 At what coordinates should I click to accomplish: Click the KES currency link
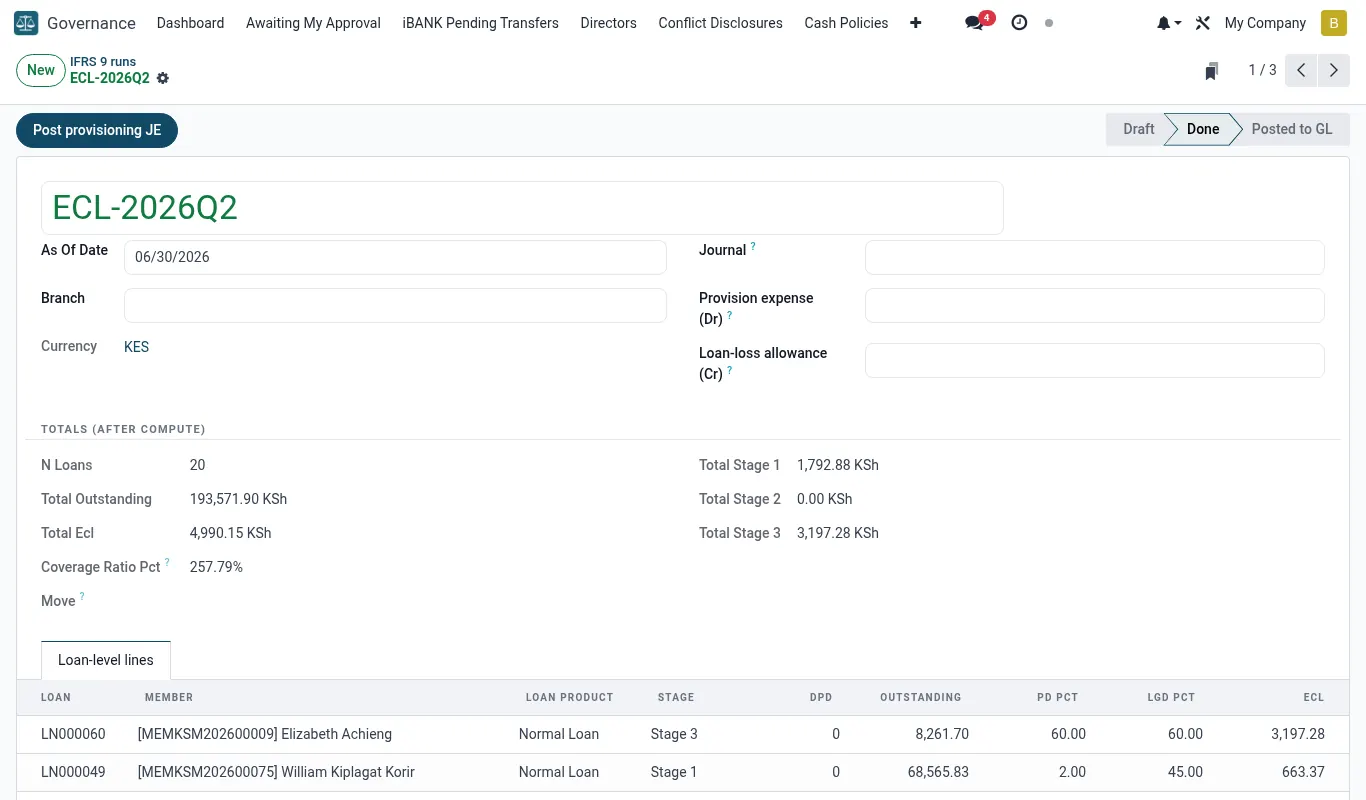[136, 347]
